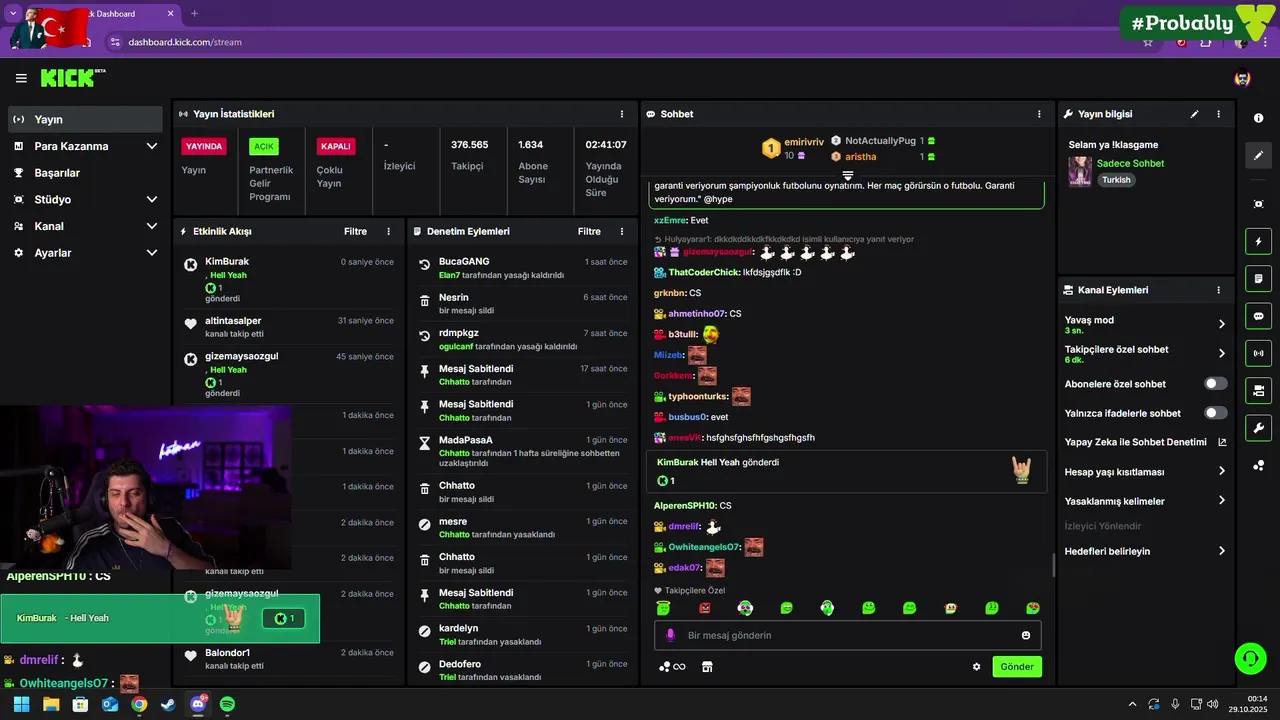The height and width of the screenshot is (720, 1280).
Task: Click the microphone icon in the message box
Action: pos(670,635)
